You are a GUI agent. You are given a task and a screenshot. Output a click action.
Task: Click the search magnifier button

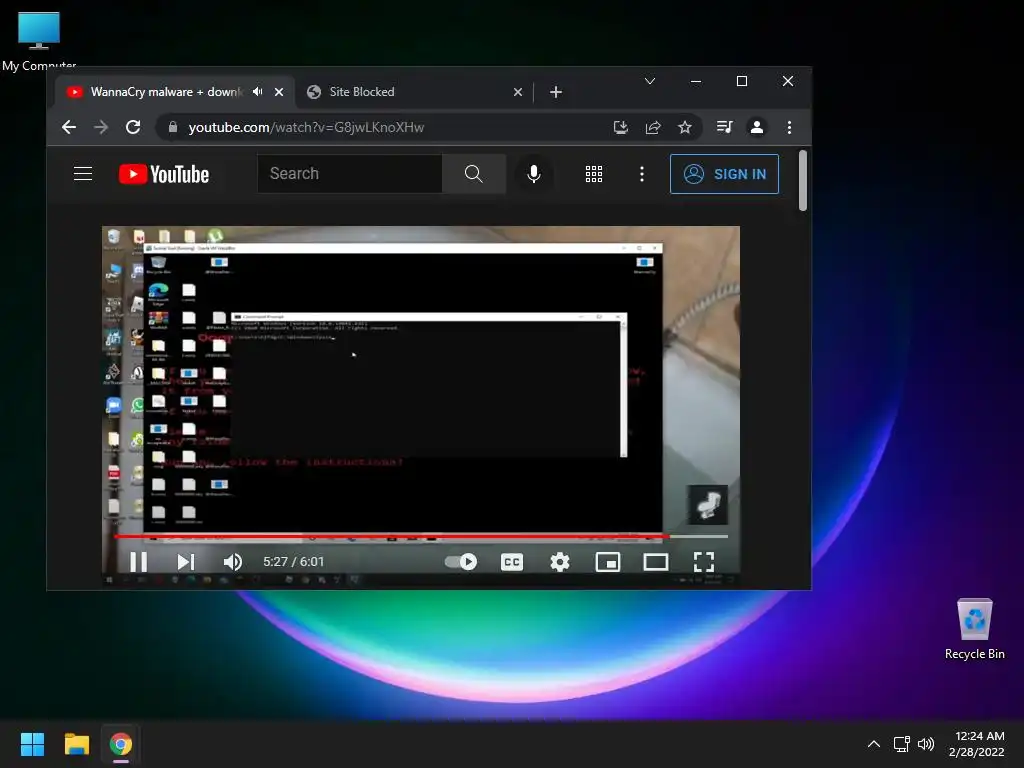click(473, 174)
